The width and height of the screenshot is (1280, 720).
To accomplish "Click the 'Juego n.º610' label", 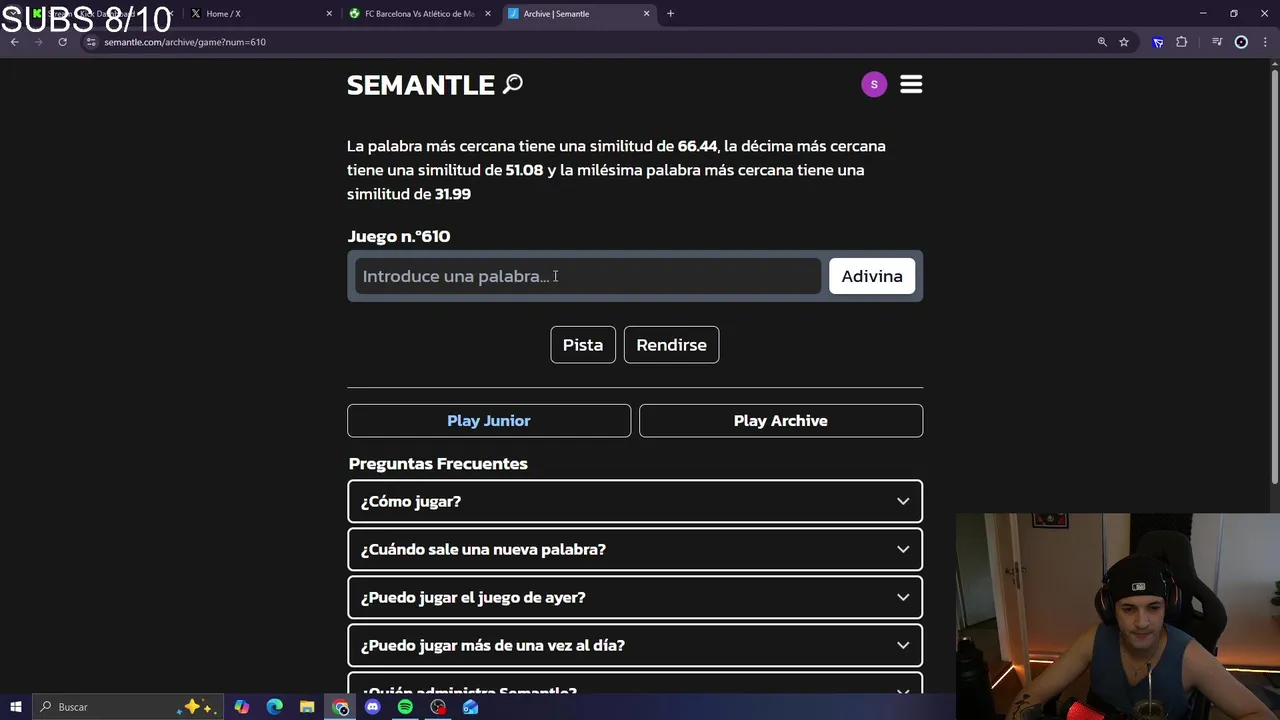I will pos(399,236).
